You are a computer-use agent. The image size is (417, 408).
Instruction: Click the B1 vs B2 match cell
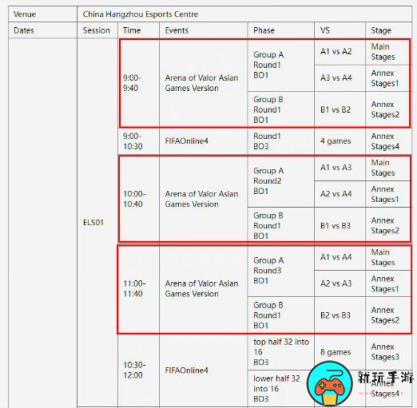click(340, 109)
